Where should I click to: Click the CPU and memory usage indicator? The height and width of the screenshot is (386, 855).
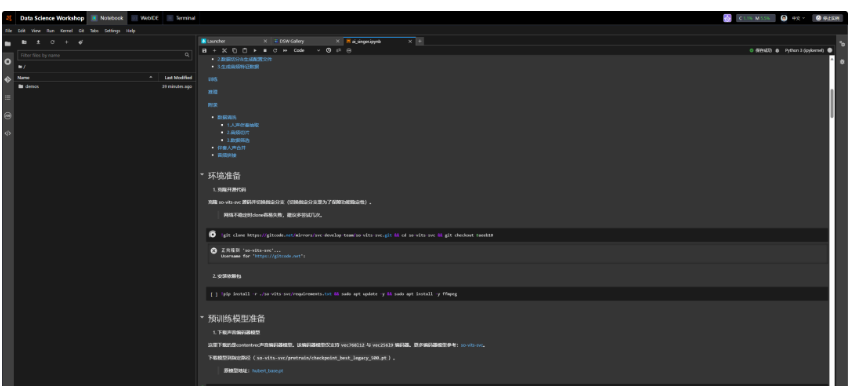coord(755,18)
